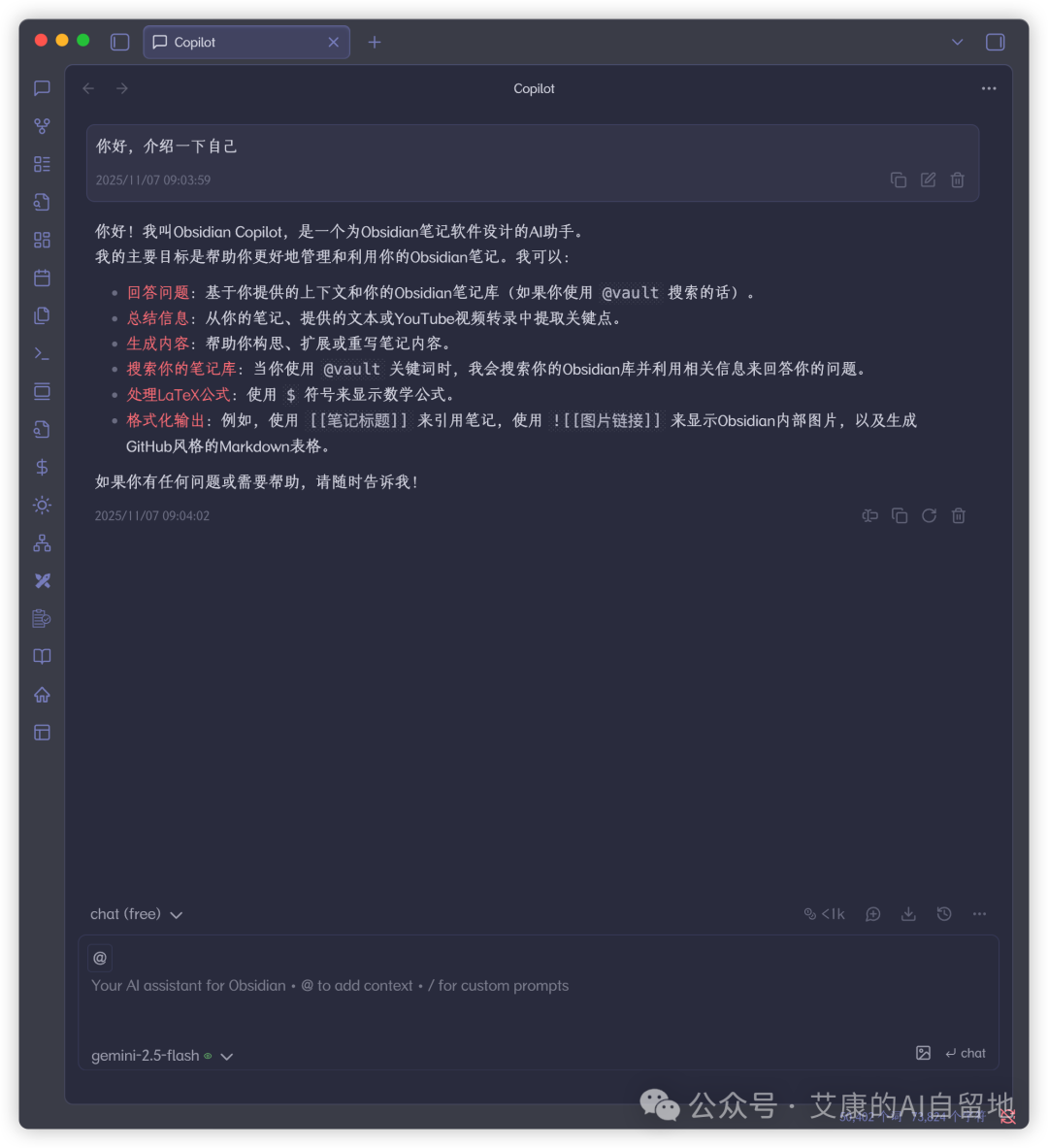The width and height of the screenshot is (1048, 1148).
Task: Click the open book ribbon icon
Action: tap(42, 657)
